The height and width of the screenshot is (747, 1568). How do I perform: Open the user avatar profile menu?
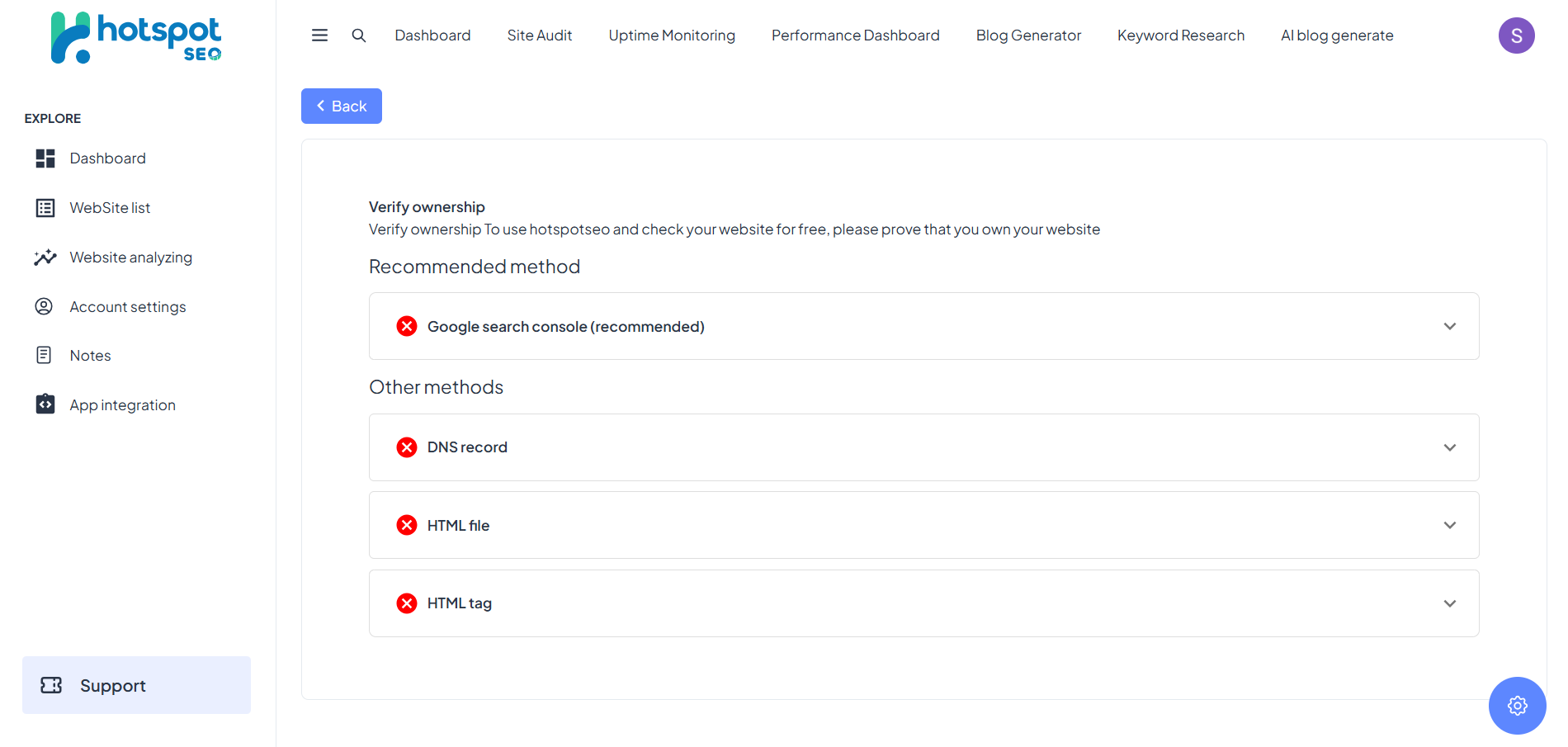pyautogui.click(x=1516, y=35)
